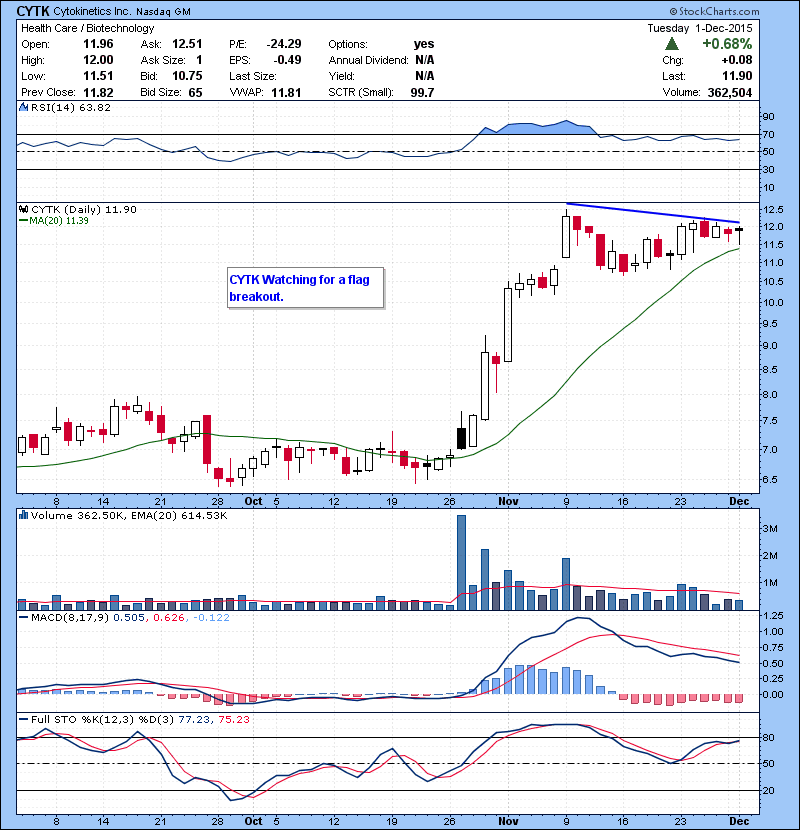This screenshot has height=830, width=800.
Task: Click the dark dash before Full STO label
Action: pos(23,719)
